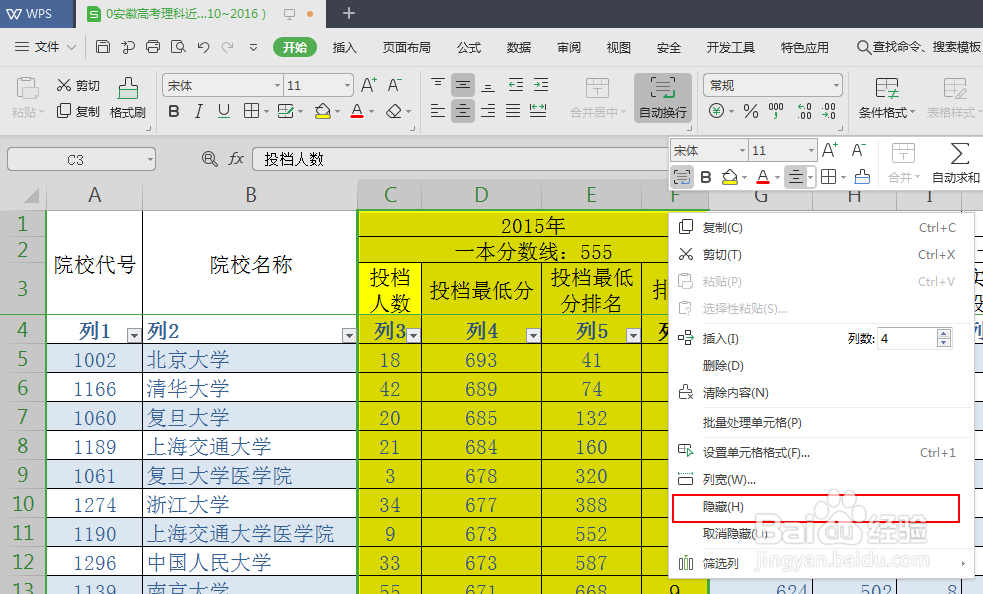Click the fill color bucket in ribbon
Viewport: 983px width, 594px height.
click(x=322, y=112)
